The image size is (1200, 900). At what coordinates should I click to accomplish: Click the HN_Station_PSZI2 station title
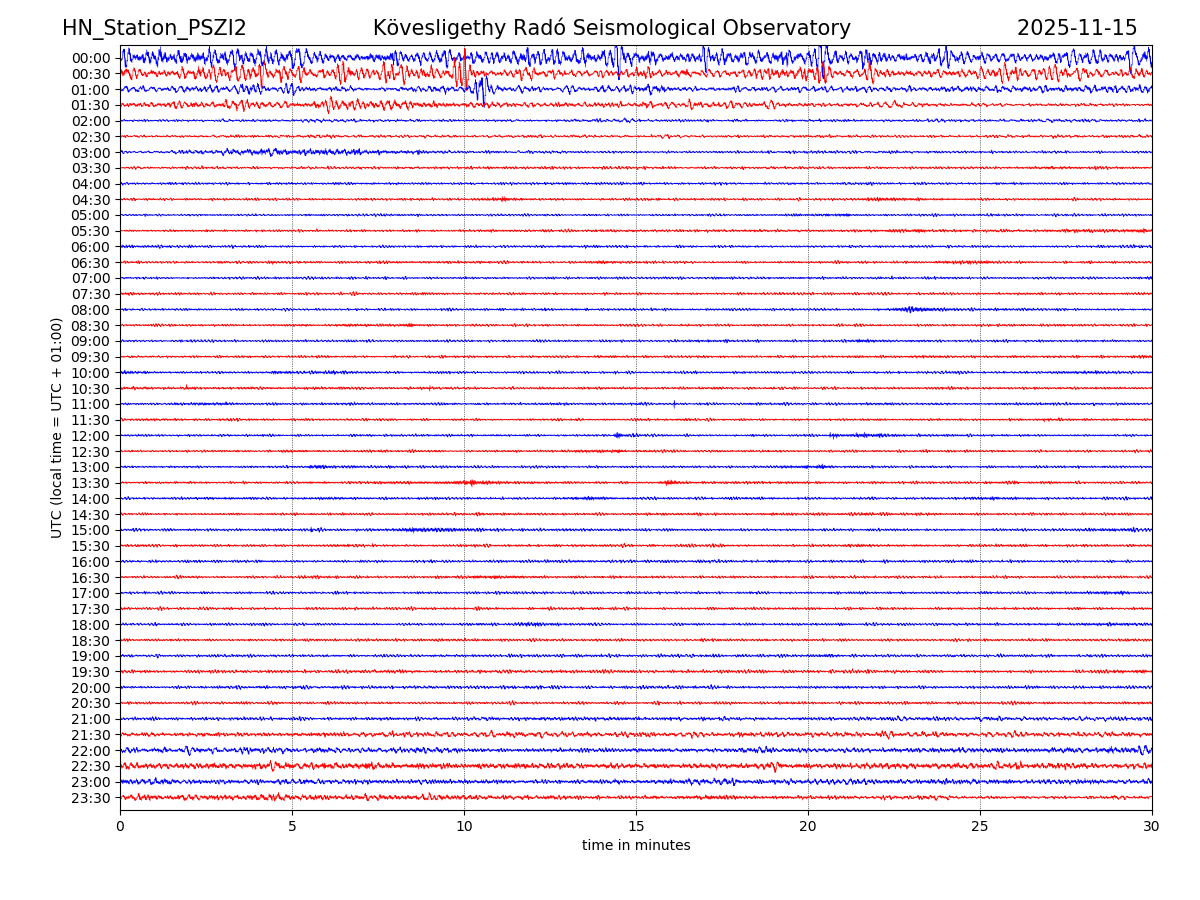click(154, 29)
